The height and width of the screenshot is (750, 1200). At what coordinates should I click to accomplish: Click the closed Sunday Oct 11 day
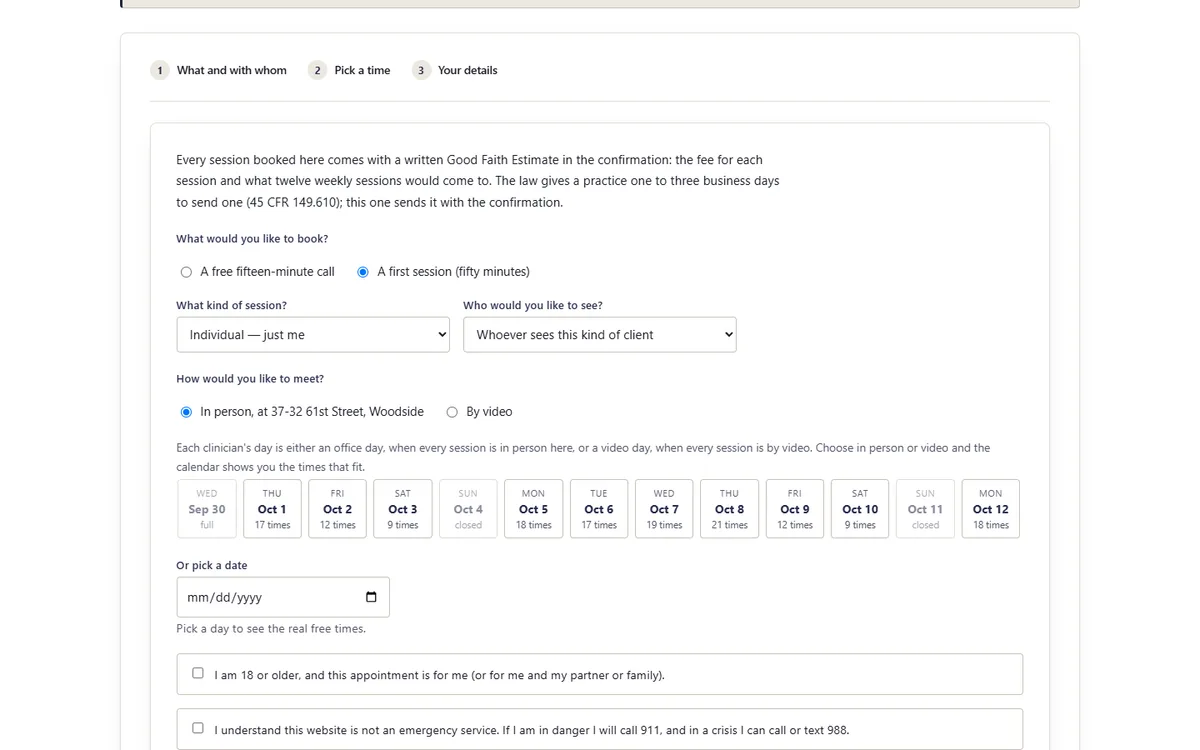(926, 509)
